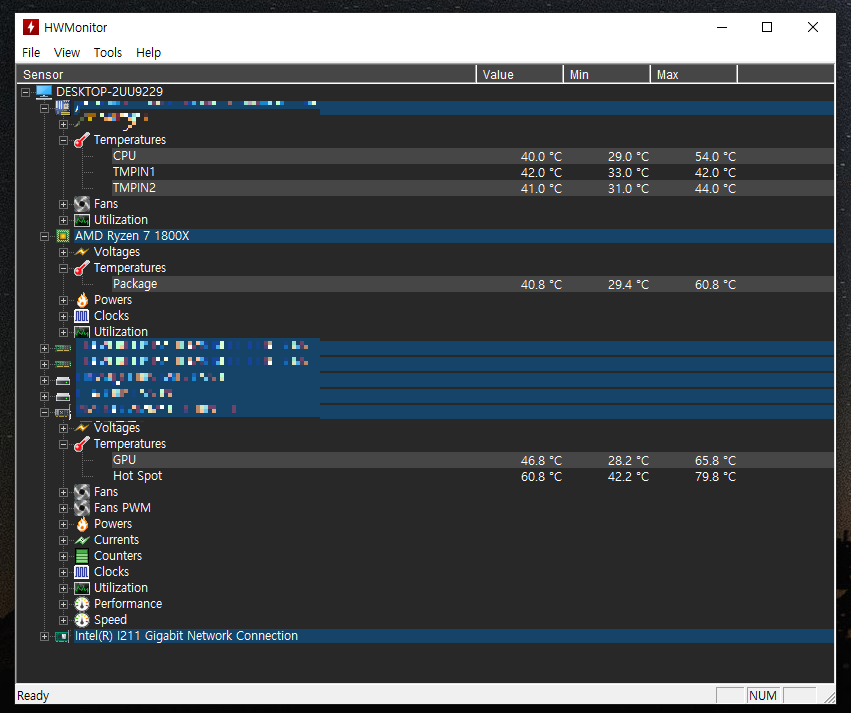Click the CPU min value 29.0 °C
Screen dimensions: 851x713
pyautogui.click(x=628, y=156)
